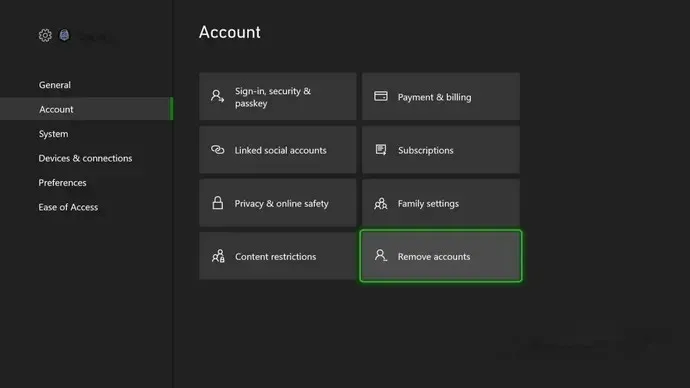Viewport: 690px width, 388px height.
Task: Open the General settings section
Action: click(x=55, y=85)
